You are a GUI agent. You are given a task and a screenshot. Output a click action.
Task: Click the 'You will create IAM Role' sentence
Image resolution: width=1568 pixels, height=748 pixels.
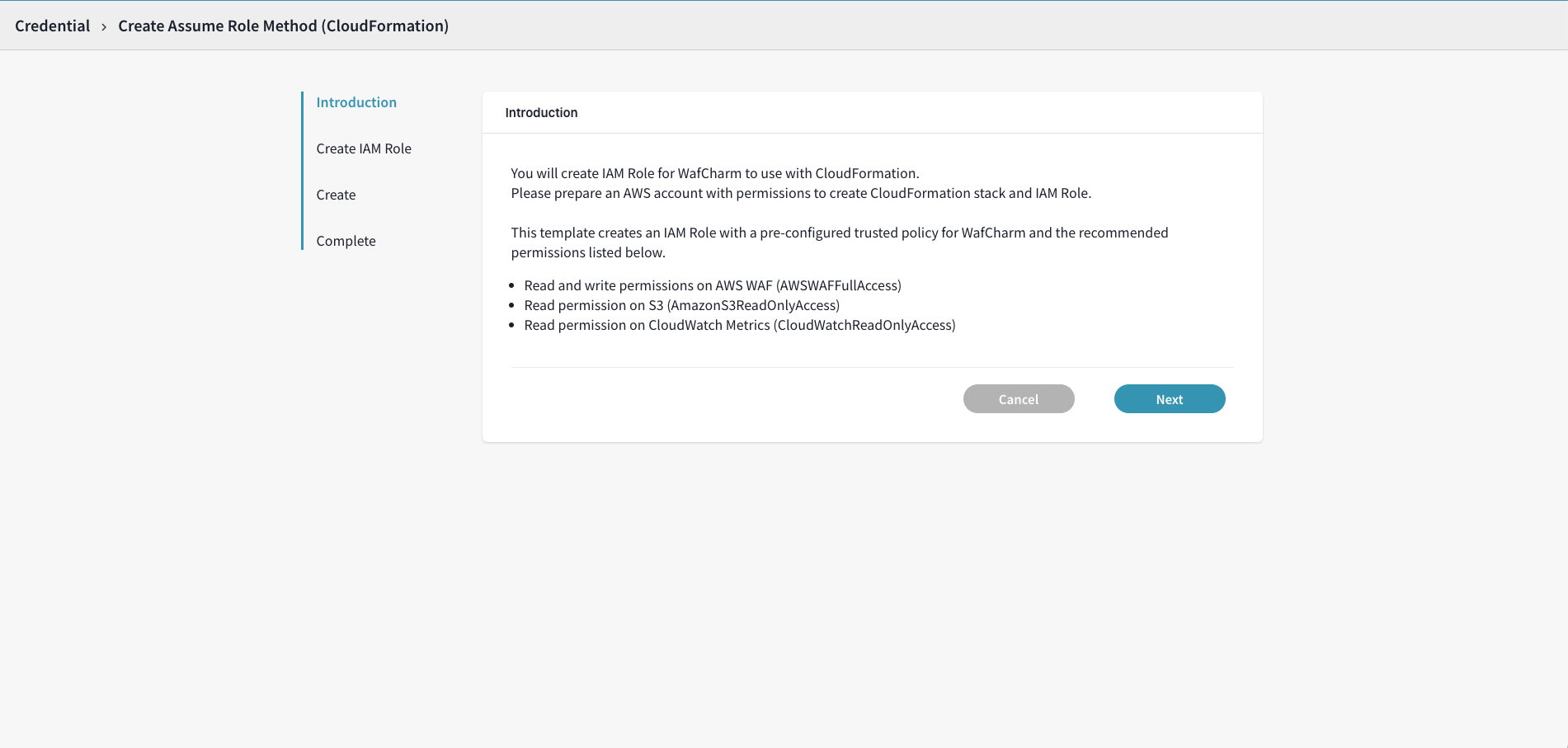point(714,173)
